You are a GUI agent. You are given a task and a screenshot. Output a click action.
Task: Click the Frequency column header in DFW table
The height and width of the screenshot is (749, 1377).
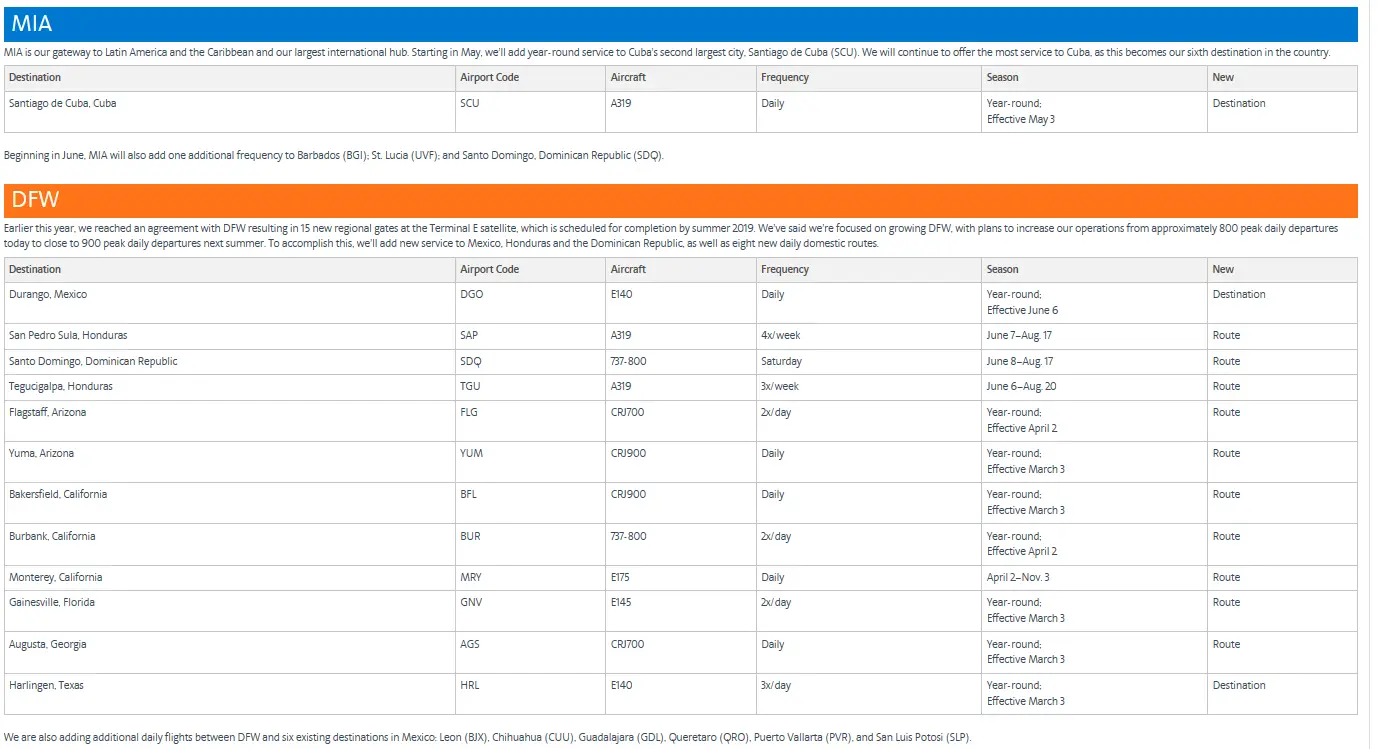point(784,270)
